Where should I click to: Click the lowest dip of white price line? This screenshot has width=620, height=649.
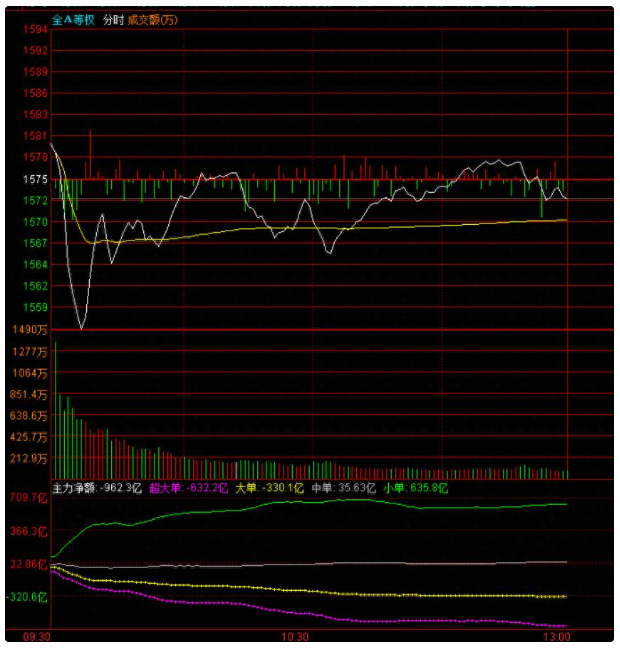[82, 328]
